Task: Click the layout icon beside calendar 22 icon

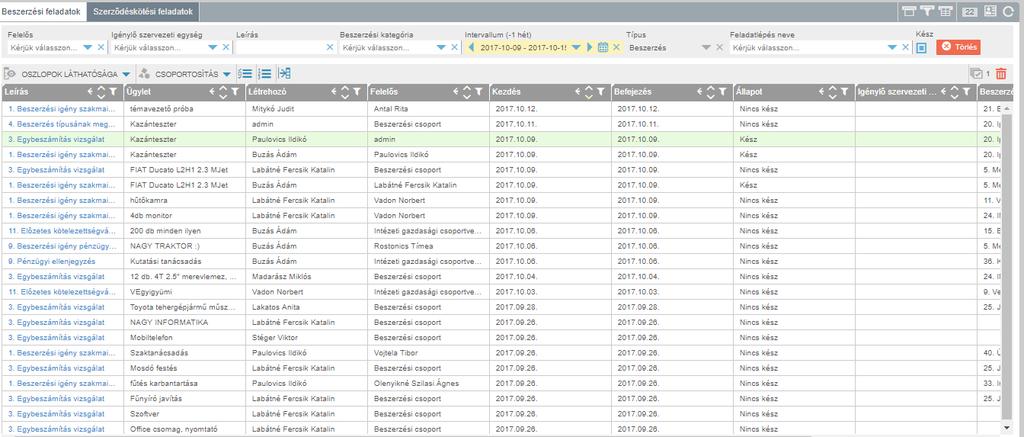Action: pos(990,11)
